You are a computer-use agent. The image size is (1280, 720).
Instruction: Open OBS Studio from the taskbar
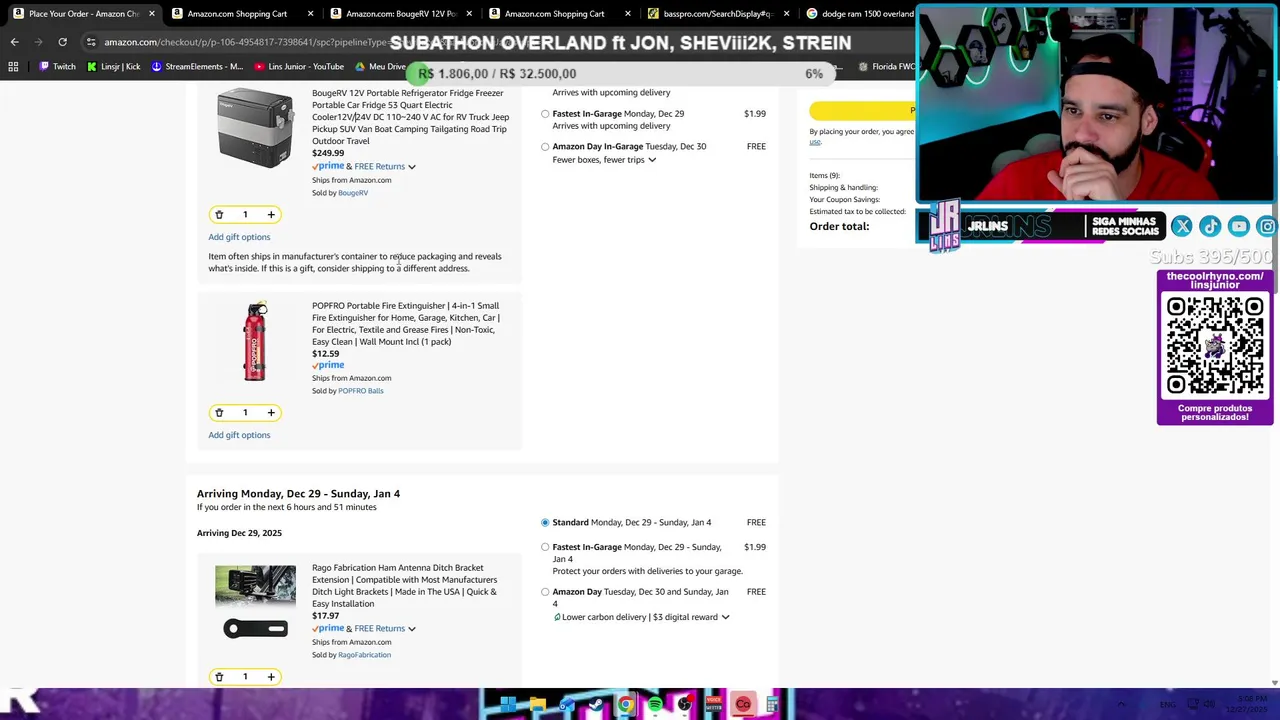684,705
